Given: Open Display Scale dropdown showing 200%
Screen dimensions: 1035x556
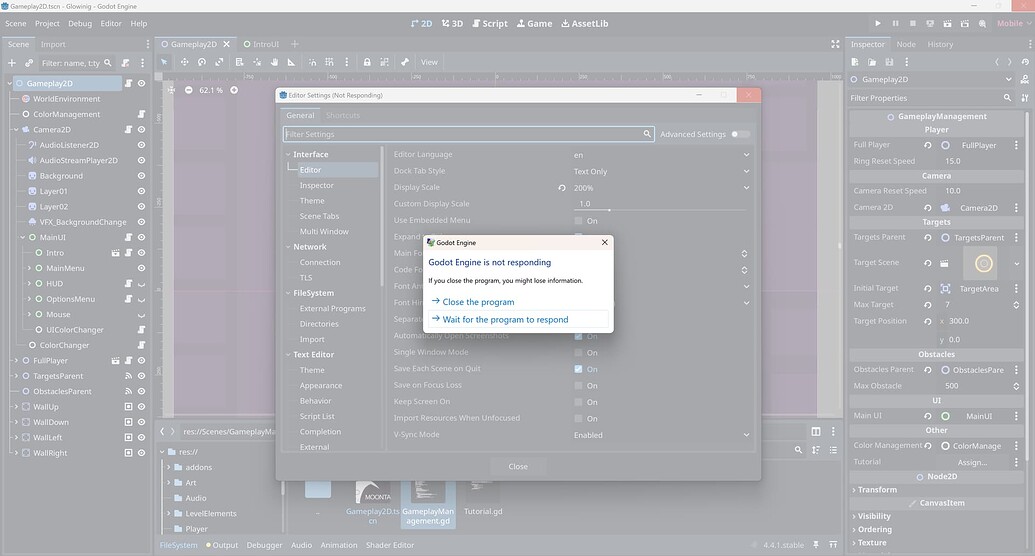Looking at the screenshot, I should (x=661, y=188).
